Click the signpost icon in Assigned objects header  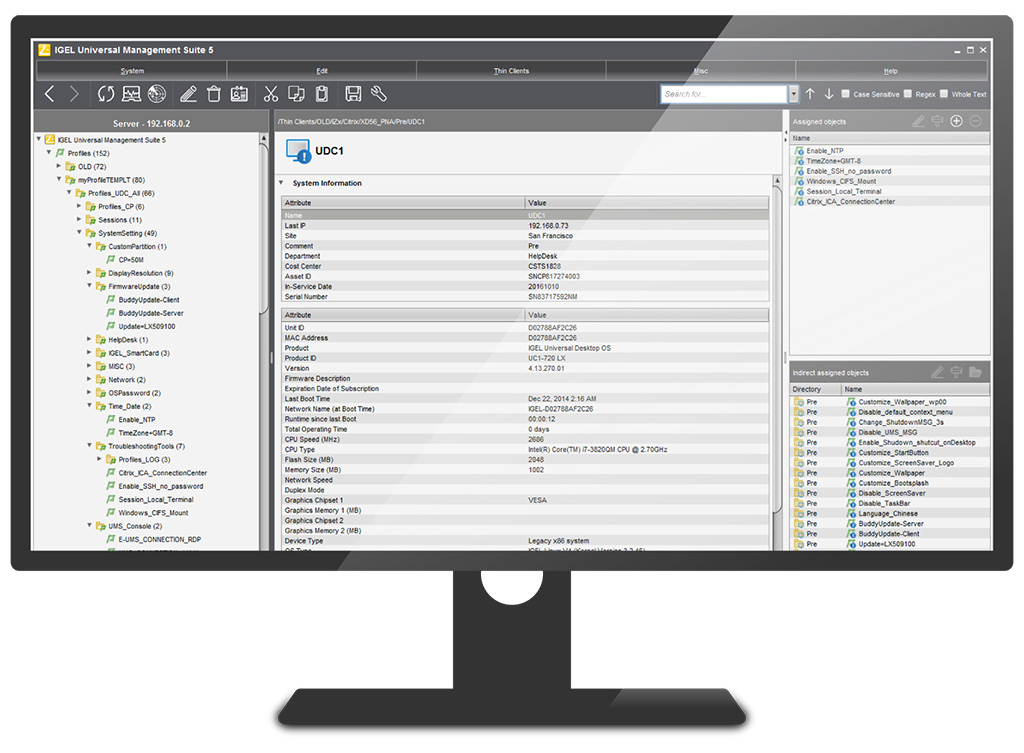click(x=937, y=121)
